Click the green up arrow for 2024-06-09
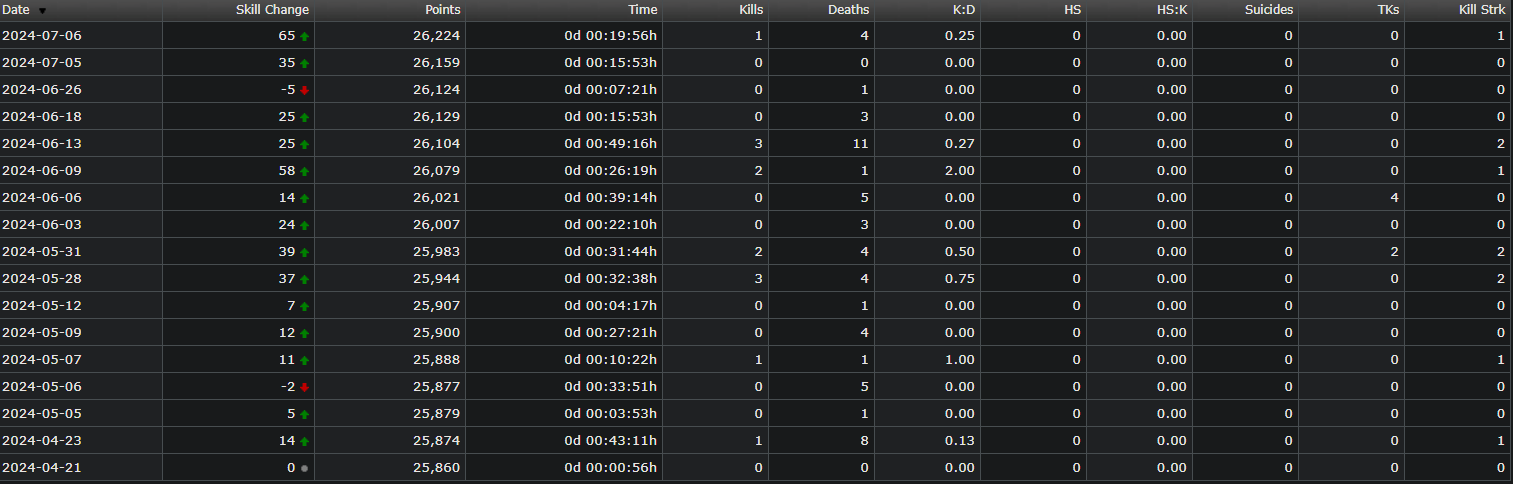The width and height of the screenshot is (1513, 484). click(304, 171)
